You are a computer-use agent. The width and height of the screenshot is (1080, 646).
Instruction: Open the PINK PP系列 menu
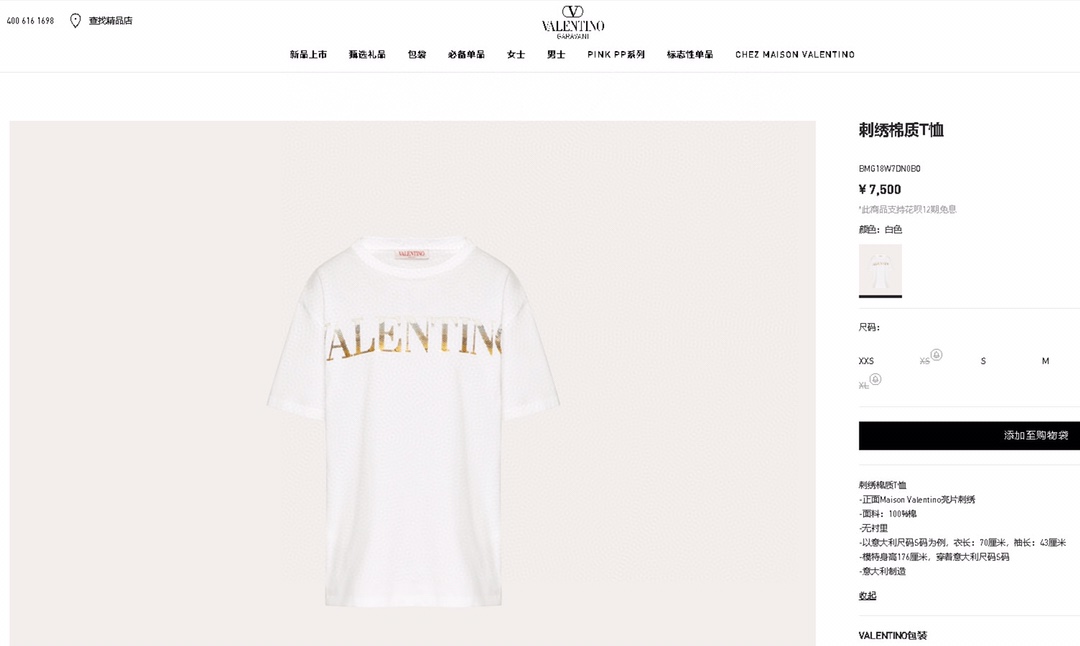pyautogui.click(x=616, y=54)
